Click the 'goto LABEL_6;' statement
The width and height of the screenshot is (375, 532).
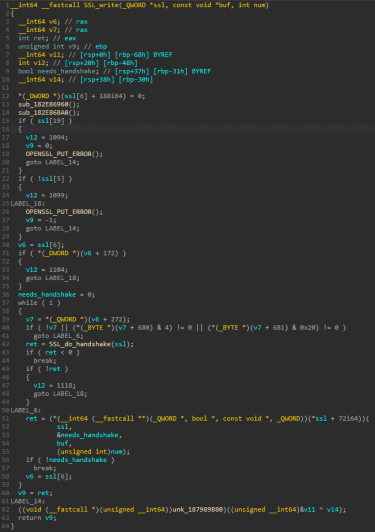click(58, 336)
